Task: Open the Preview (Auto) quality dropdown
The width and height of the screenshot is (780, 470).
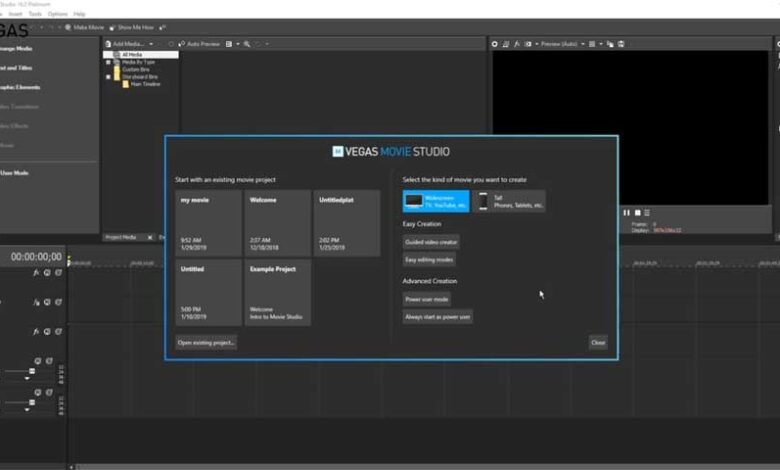Action: tap(563, 44)
